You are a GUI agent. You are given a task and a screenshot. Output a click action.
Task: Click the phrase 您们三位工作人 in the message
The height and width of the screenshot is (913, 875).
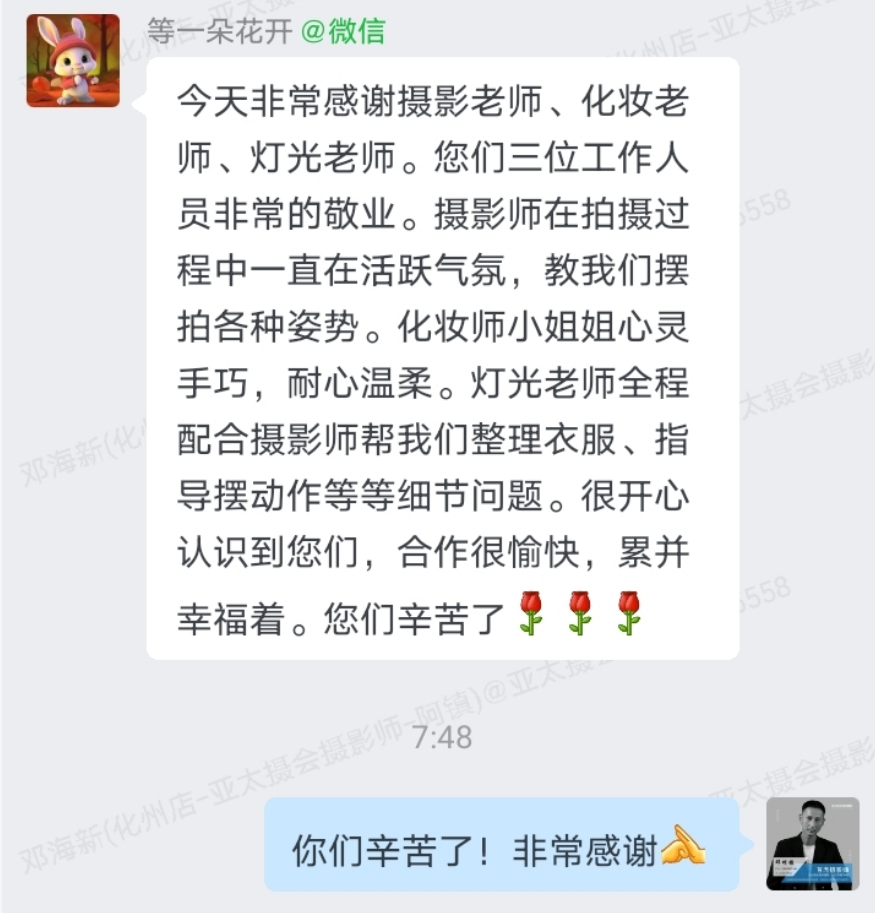[562, 157]
